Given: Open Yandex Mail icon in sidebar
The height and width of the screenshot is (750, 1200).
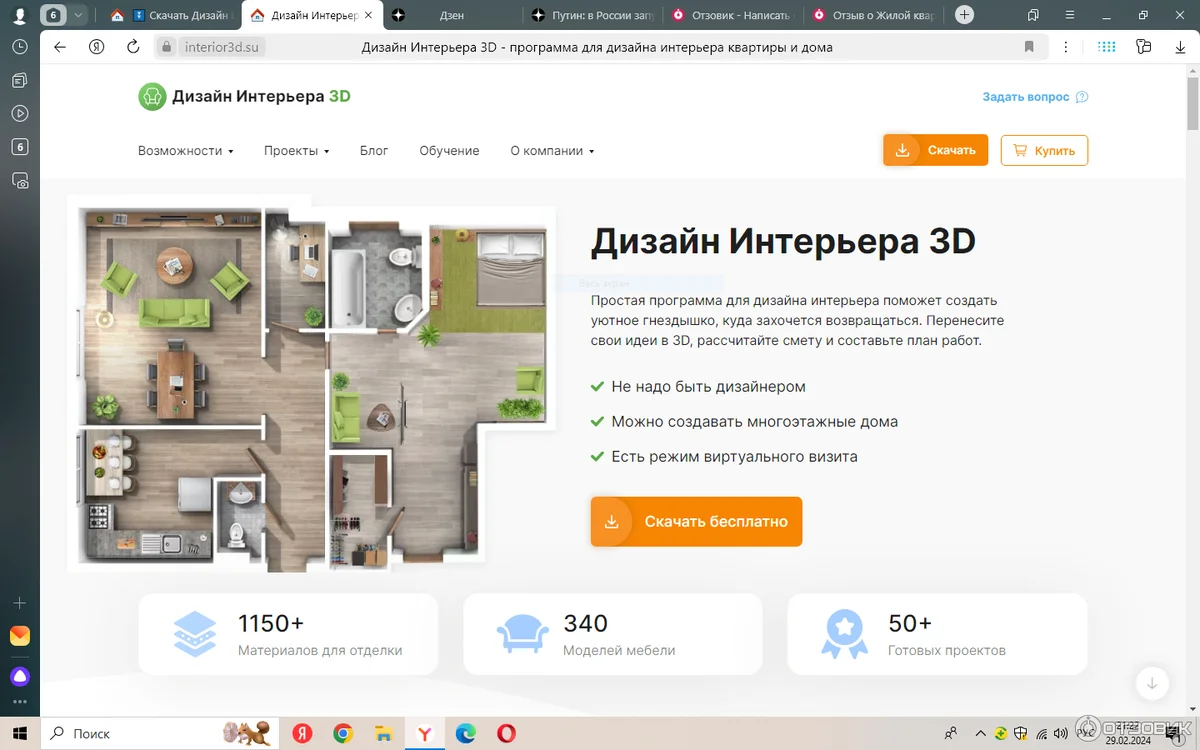Looking at the screenshot, I should point(19,636).
